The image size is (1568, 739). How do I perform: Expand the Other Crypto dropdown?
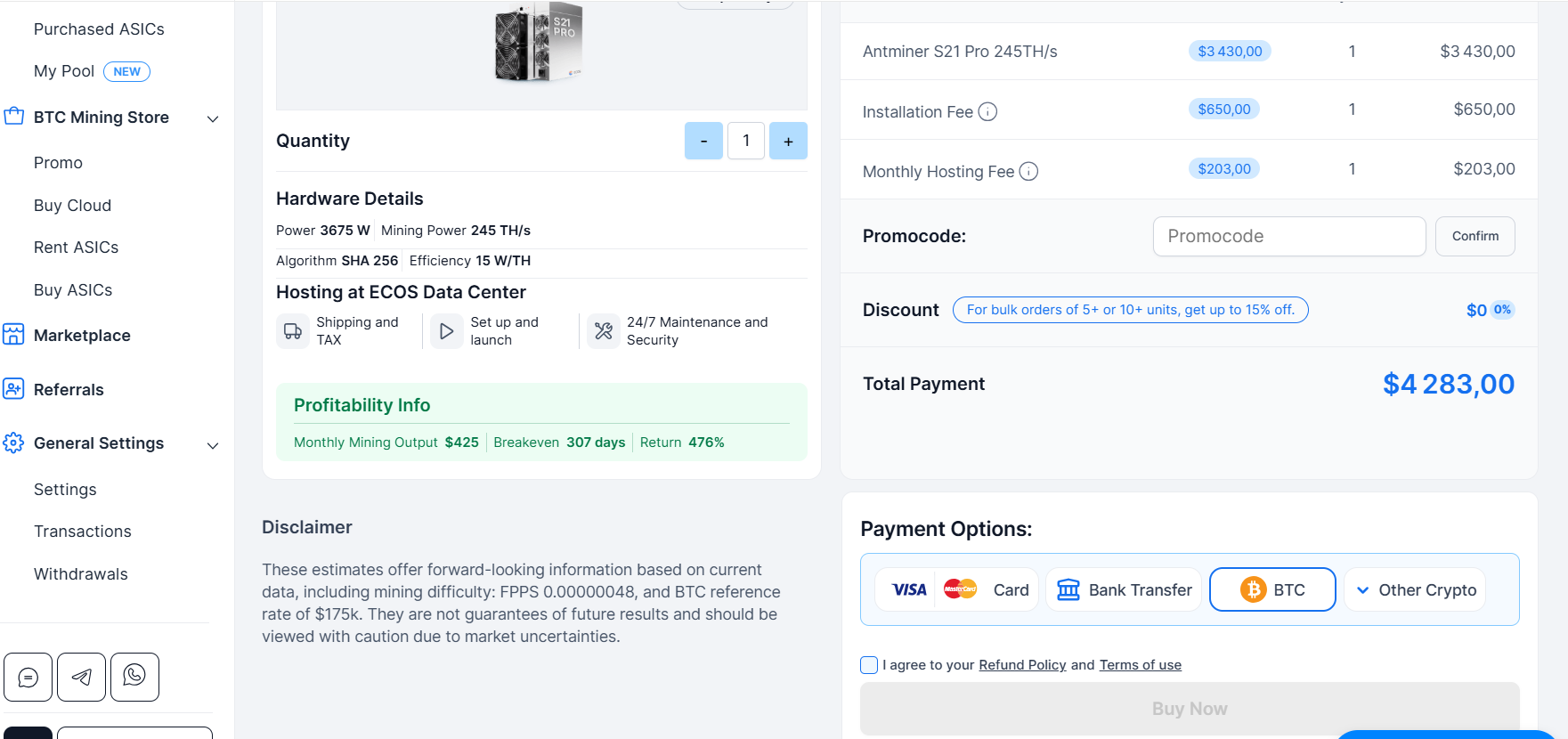click(x=1415, y=589)
